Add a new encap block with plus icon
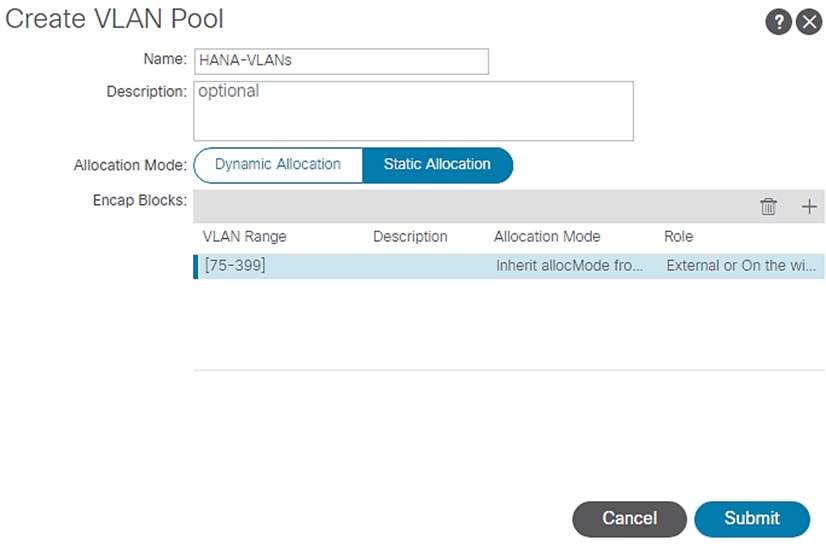826x546 pixels. (809, 207)
